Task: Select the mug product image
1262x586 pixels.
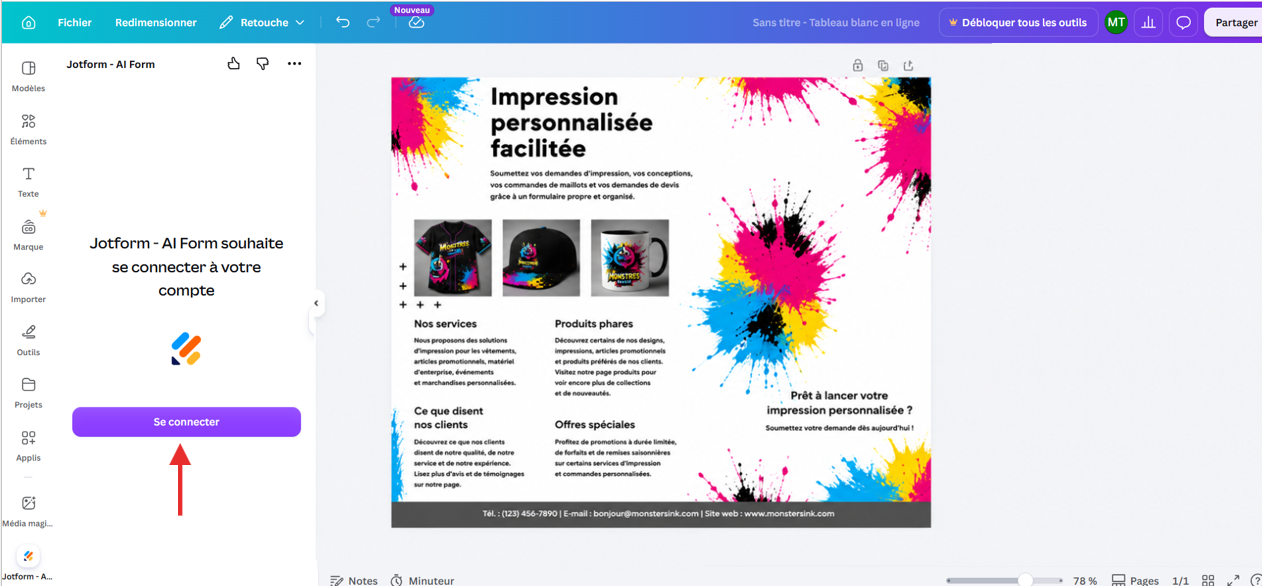Action: pyautogui.click(x=630, y=258)
